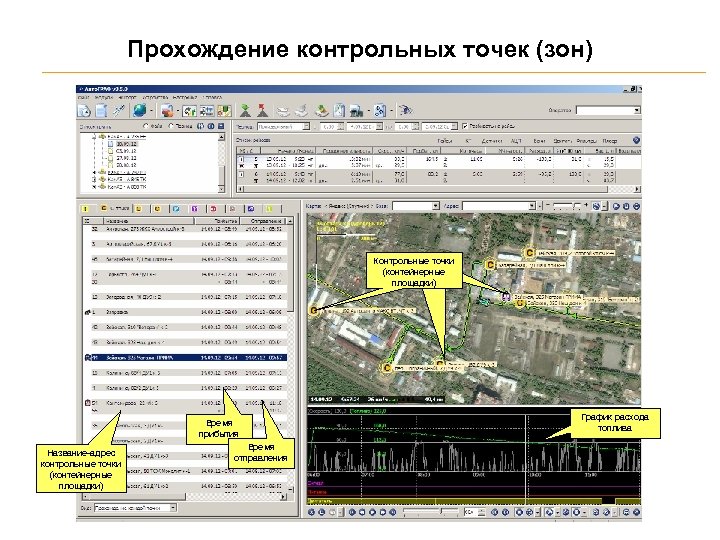
Task: Click the orange G marker on the map
Action: pos(314,311)
